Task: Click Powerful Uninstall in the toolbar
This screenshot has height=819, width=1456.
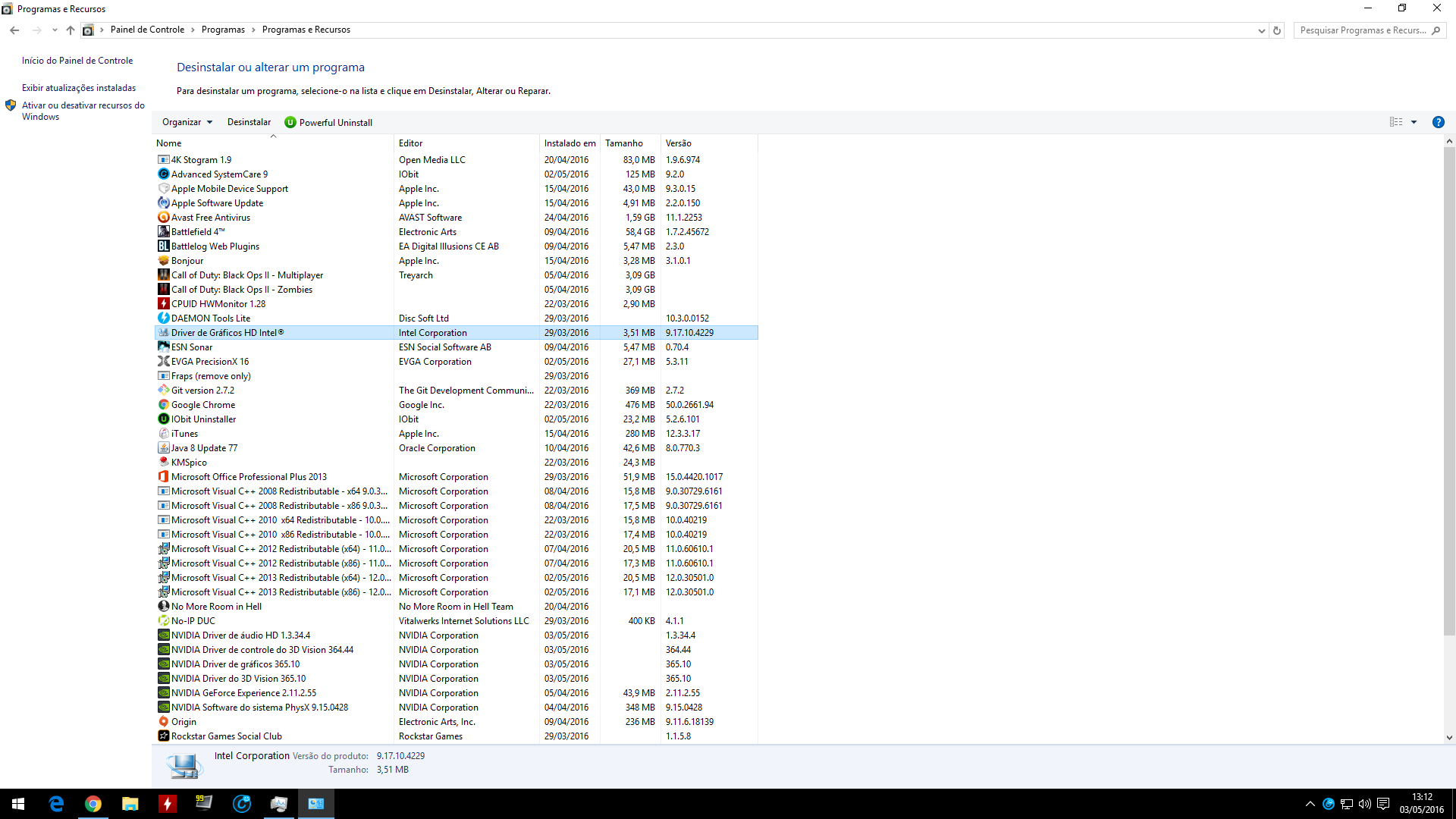Action: (x=328, y=122)
